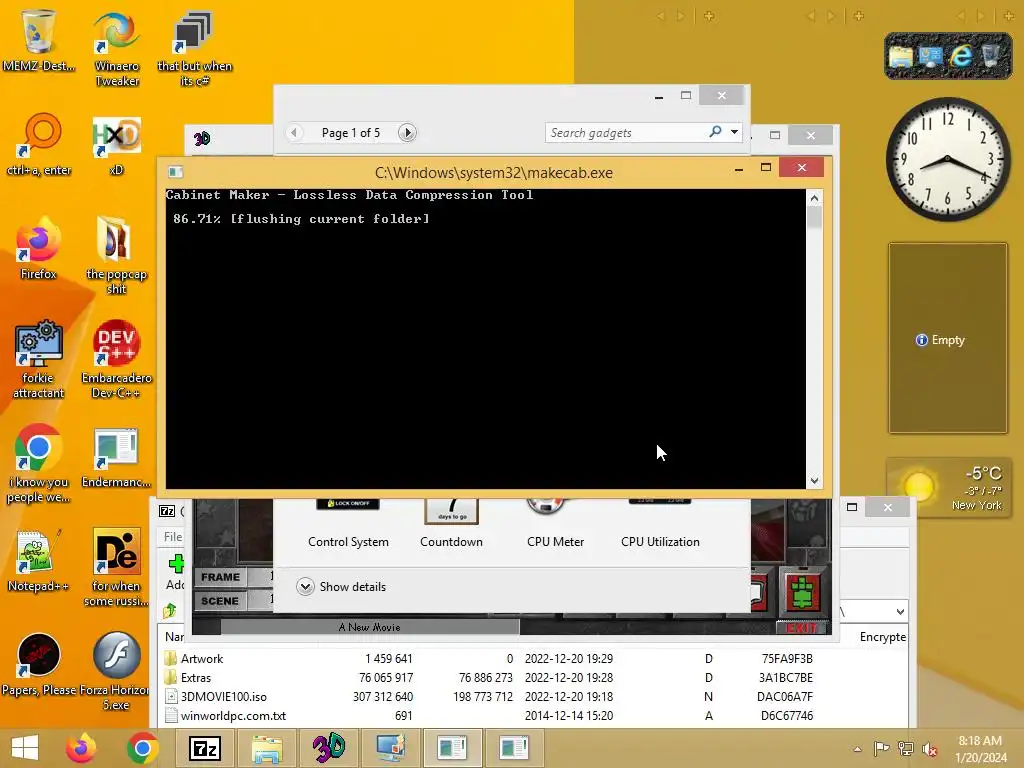Open File Explorer in the launcher gadget

coord(900,57)
